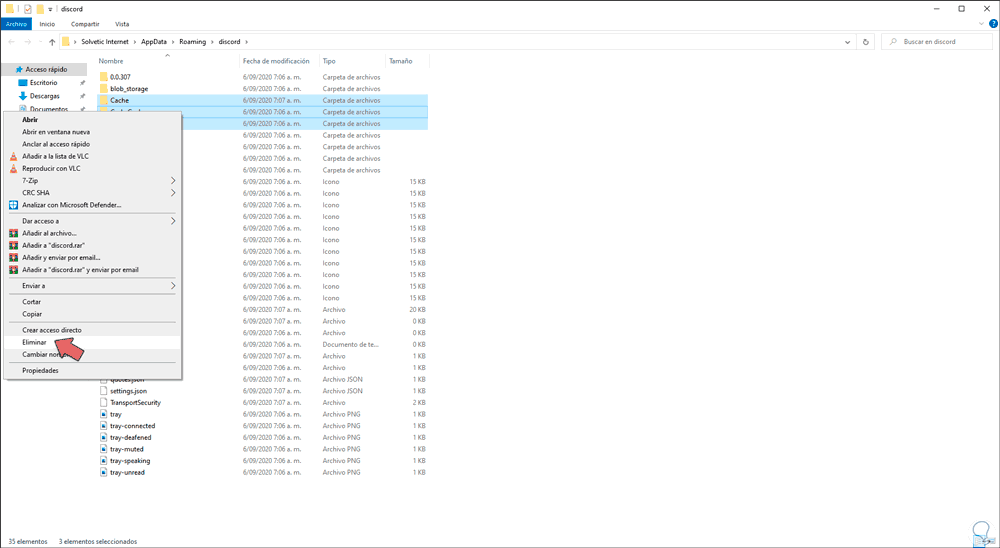The height and width of the screenshot is (548, 1000).
Task: Go to Solvetic Internet in breadcrumb
Action: coord(105,42)
